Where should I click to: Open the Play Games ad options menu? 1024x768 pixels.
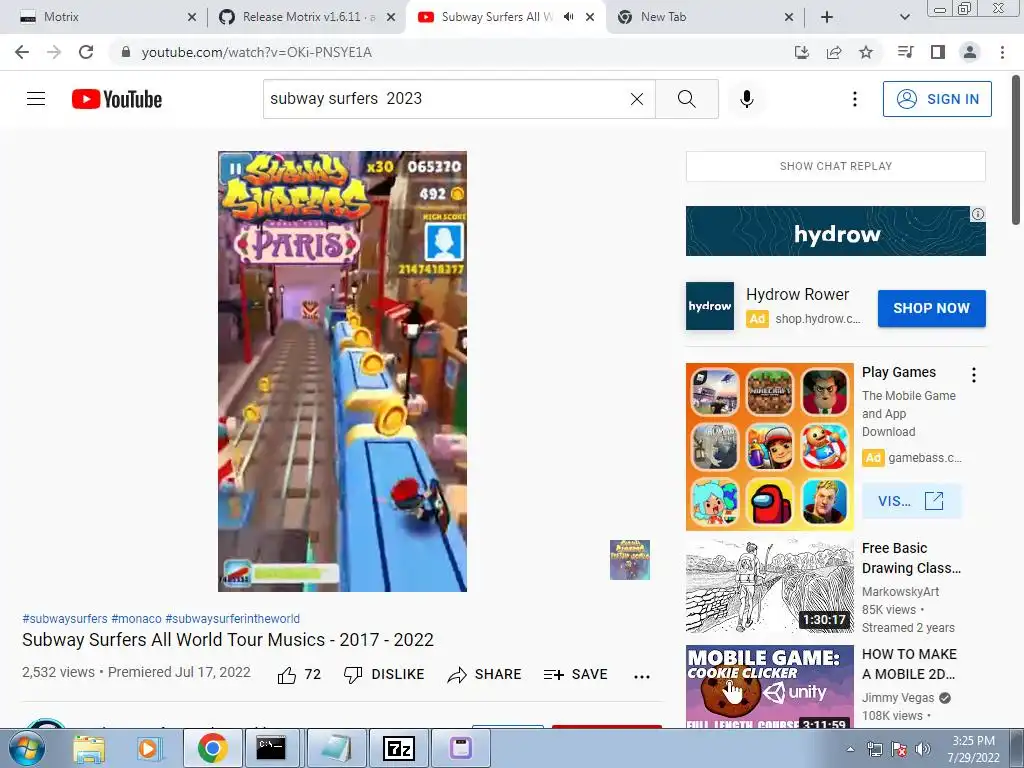[974, 375]
